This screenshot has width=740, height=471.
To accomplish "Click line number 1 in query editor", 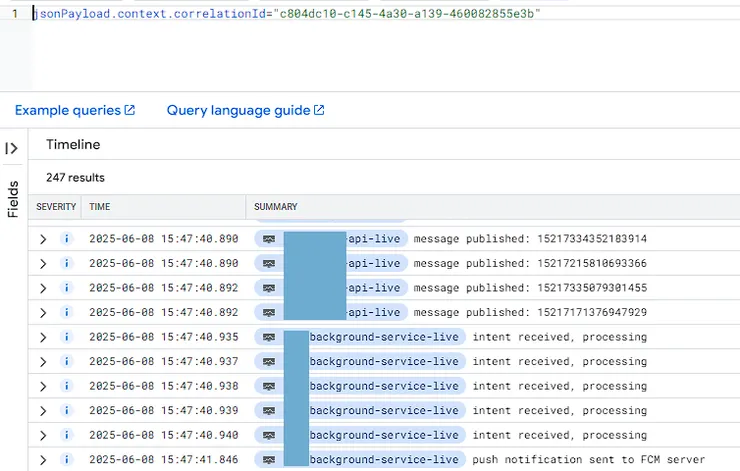I will 15,14.
